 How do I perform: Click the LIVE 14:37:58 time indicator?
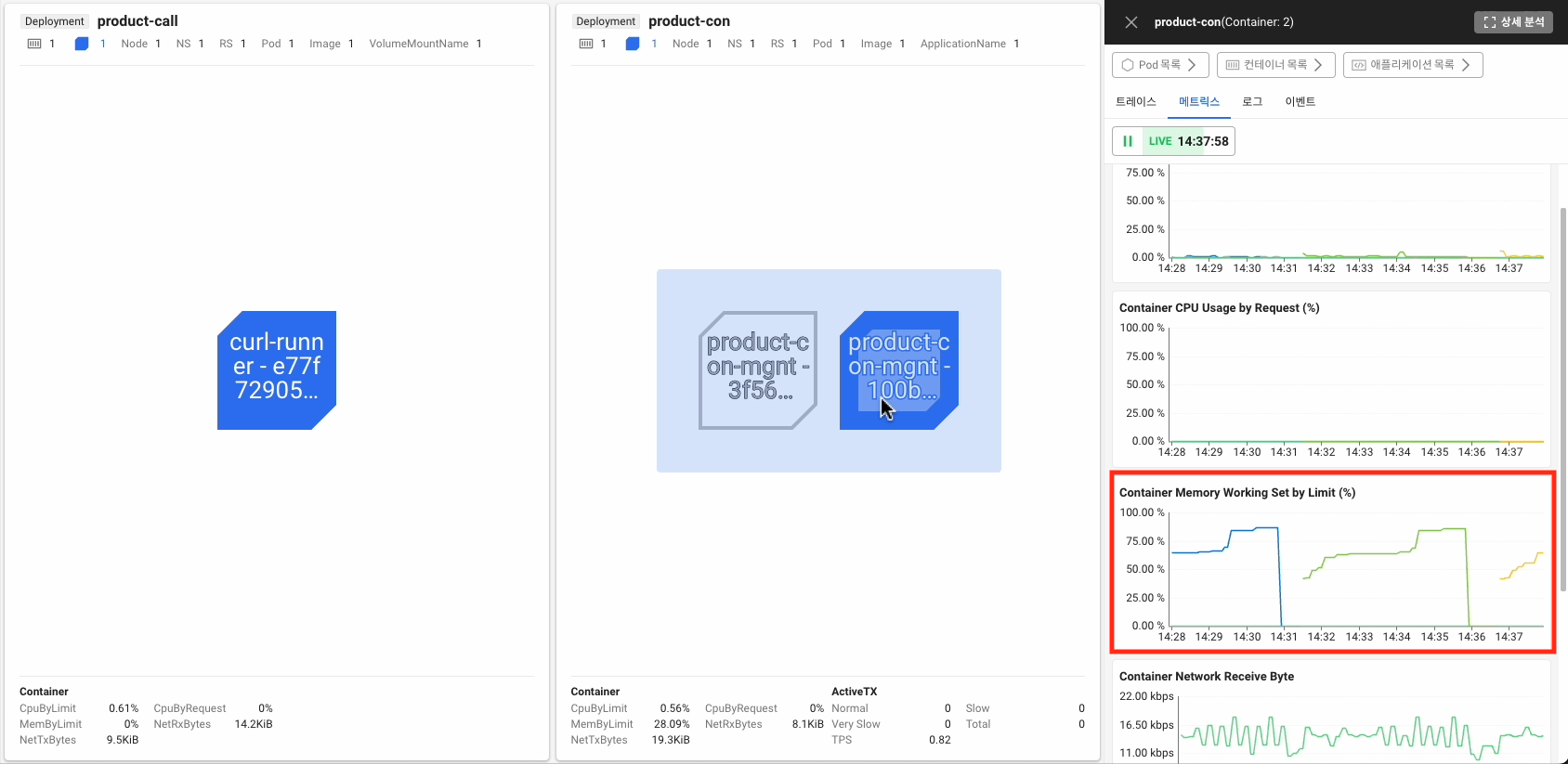coord(1189,141)
